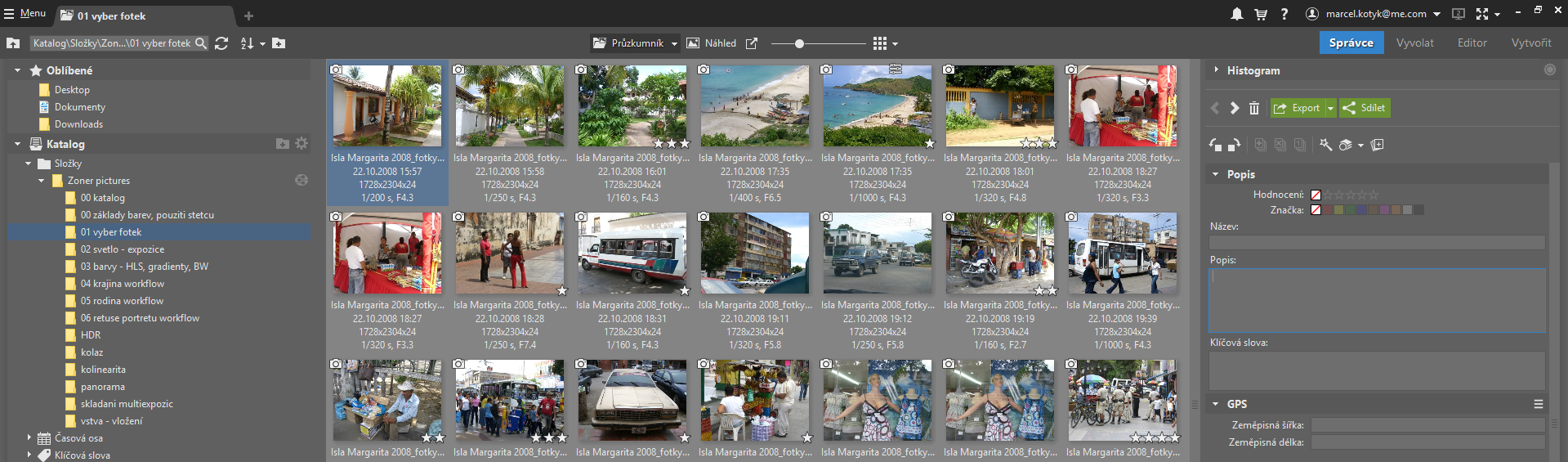The width and height of the screenshot is (1568, 462).
Task: Click the search magnifier in the path box
Action: (x=201, y=43)
